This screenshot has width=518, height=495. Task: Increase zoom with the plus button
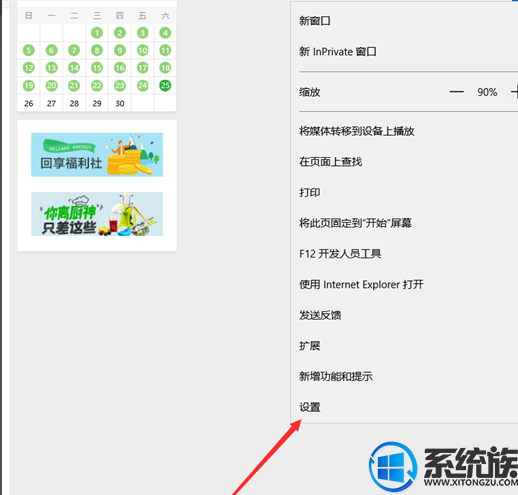coord(515,92)
